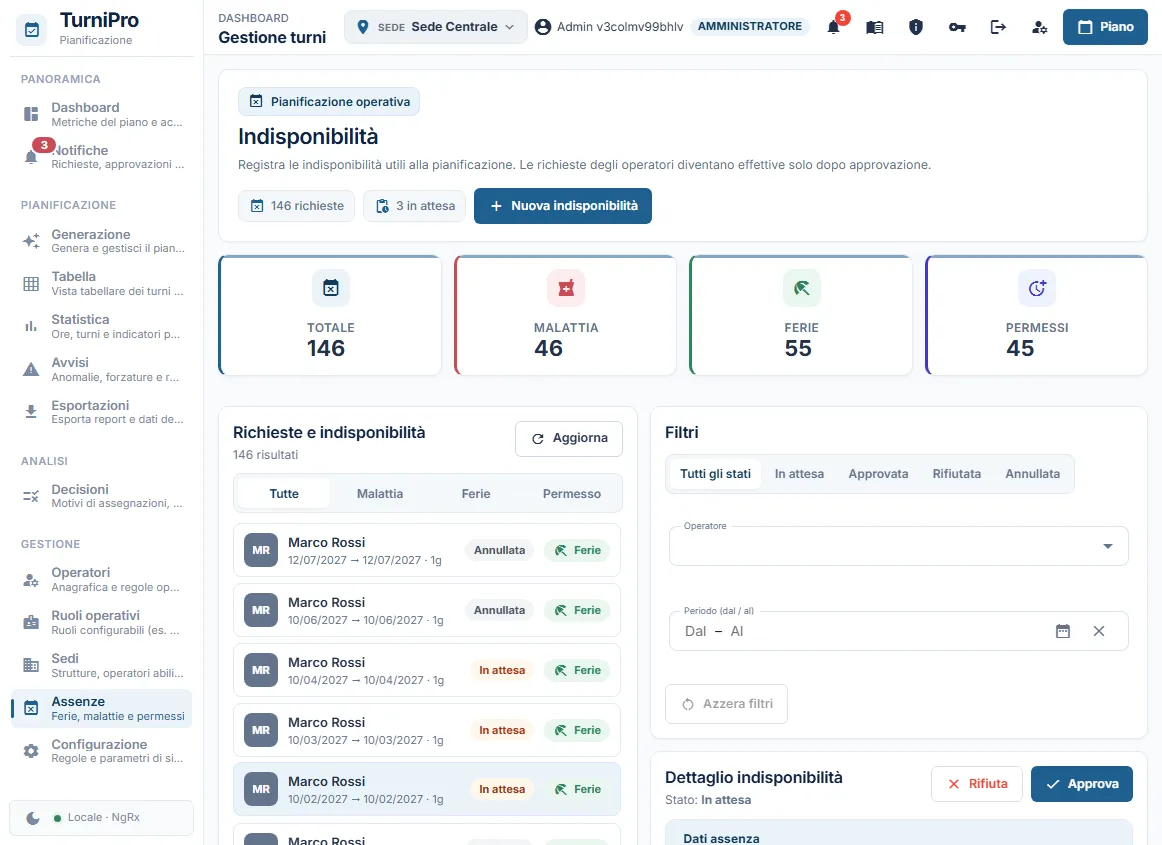Click the location pin icon next to Sede
This screenshot has width=1162, height=845.
pyautogui.click(x=362, y=27)
